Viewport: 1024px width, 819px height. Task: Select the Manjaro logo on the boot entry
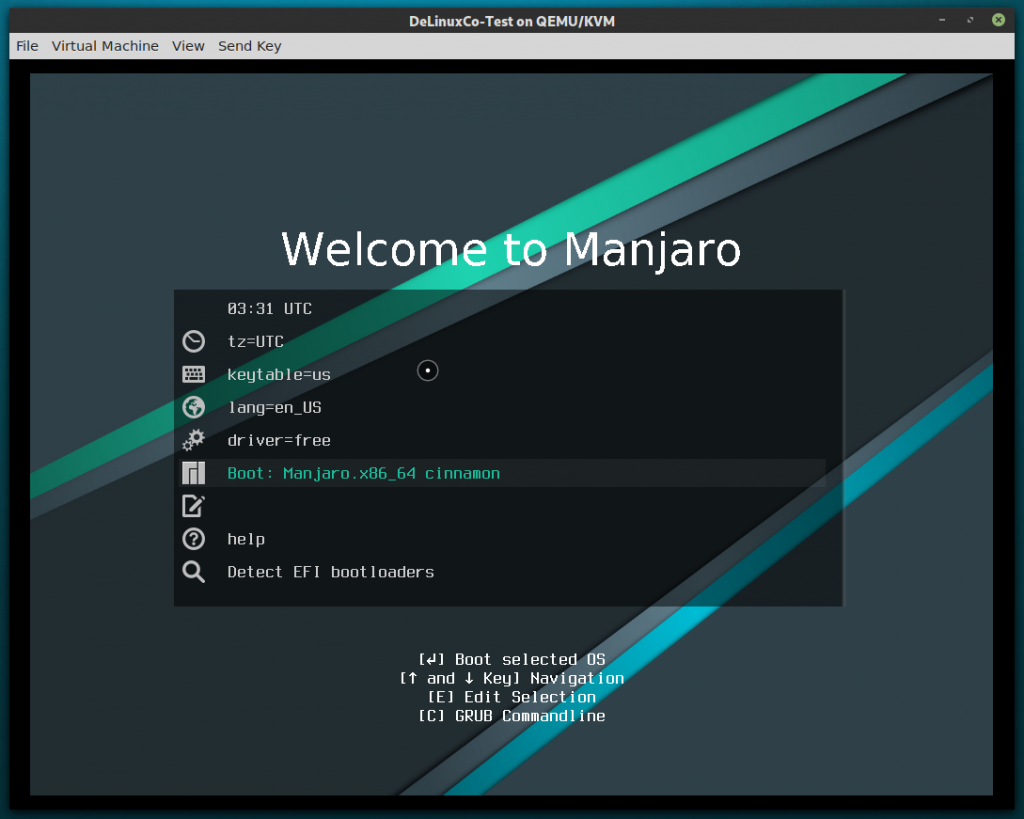pos(192,473)
